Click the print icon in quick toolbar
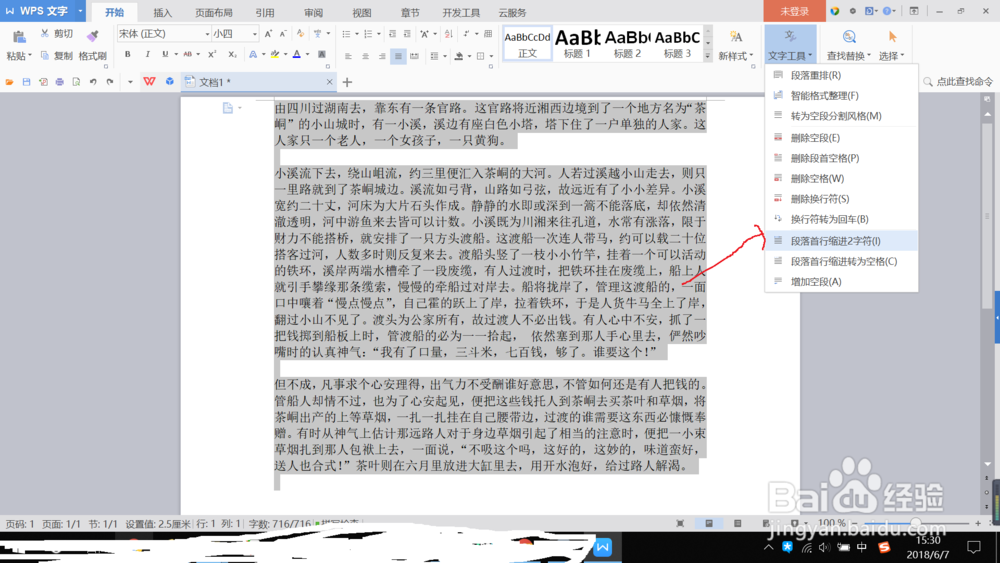This screenshot has width=1000, height=563. 59,82
